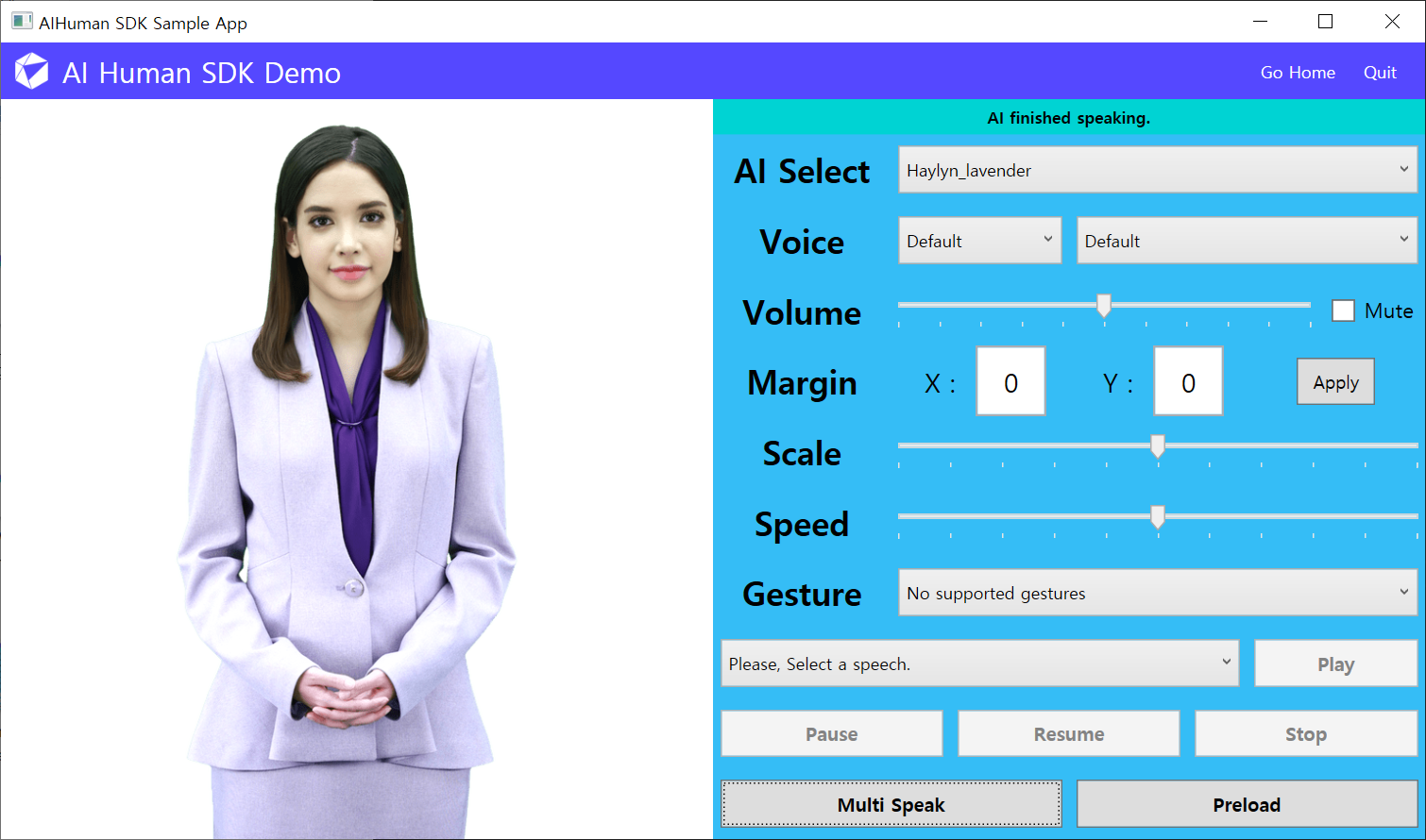Open the second, wider Voice dropdown

[x=1247, y=241]
